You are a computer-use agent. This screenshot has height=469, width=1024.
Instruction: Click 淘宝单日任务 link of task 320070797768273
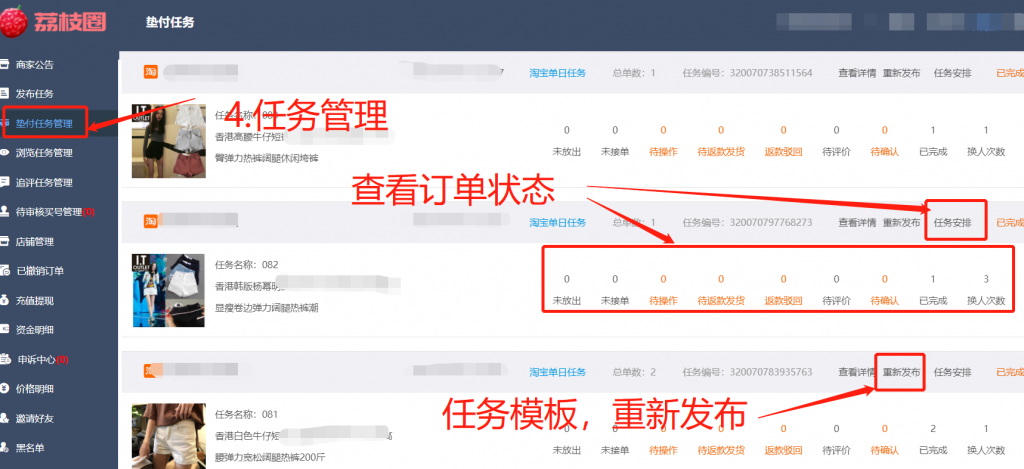[558, 222]
